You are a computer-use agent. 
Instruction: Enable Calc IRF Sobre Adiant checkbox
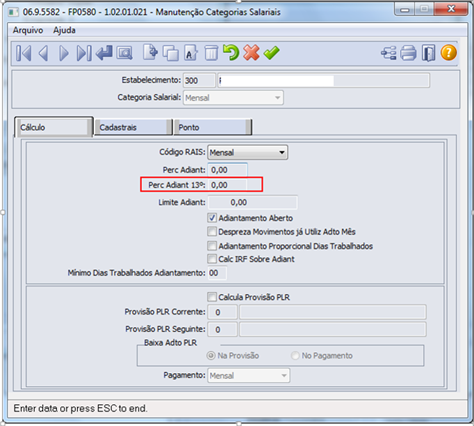[x=212, y=259]
